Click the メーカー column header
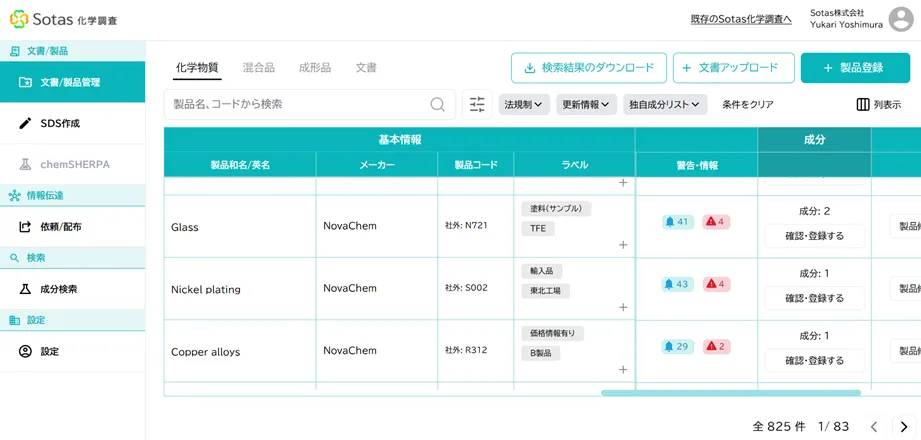The image size is (921, 440). click(377, 165)
